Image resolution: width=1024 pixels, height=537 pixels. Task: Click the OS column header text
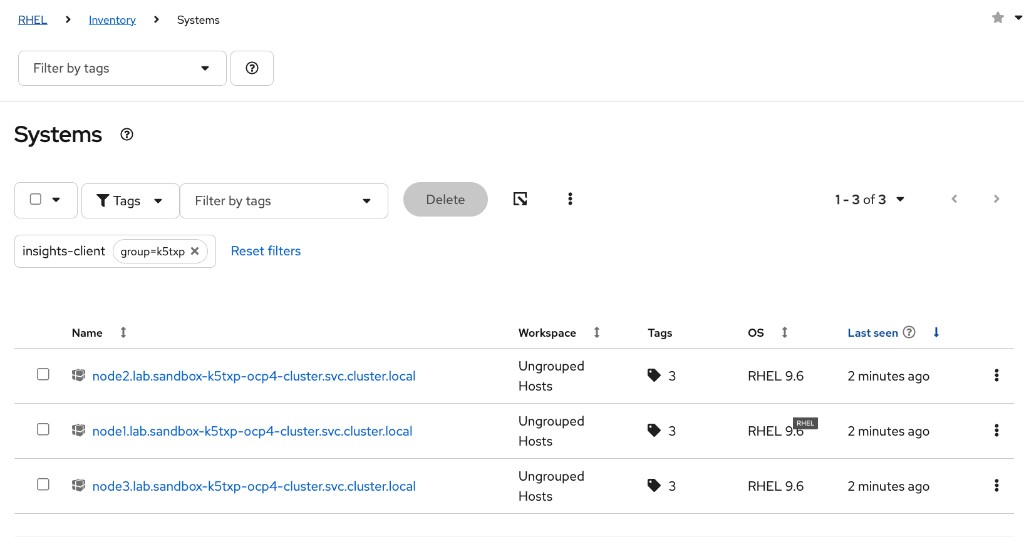[756, 333]
